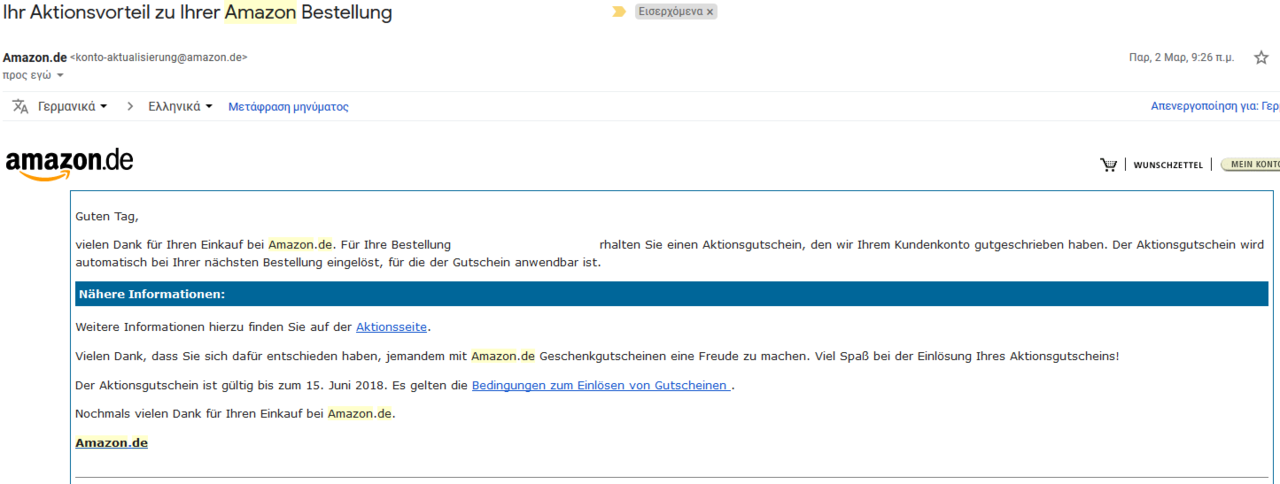Viewport: 1280px width, 484px height.
Task: Open the Γερμανικά source language dropdown
Action: point(72,106)
